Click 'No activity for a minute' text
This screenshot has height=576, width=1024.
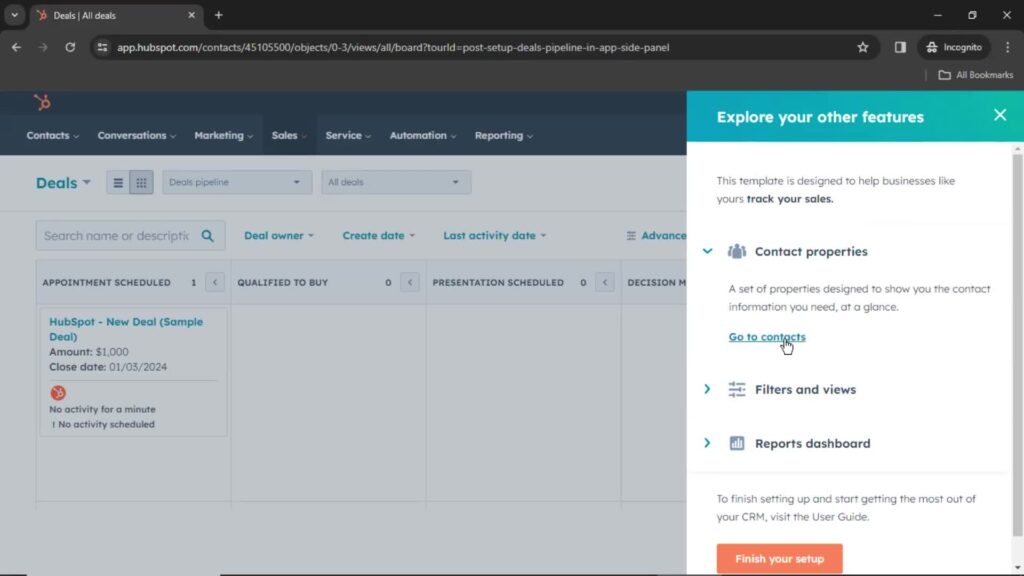[x=103, y=409]
